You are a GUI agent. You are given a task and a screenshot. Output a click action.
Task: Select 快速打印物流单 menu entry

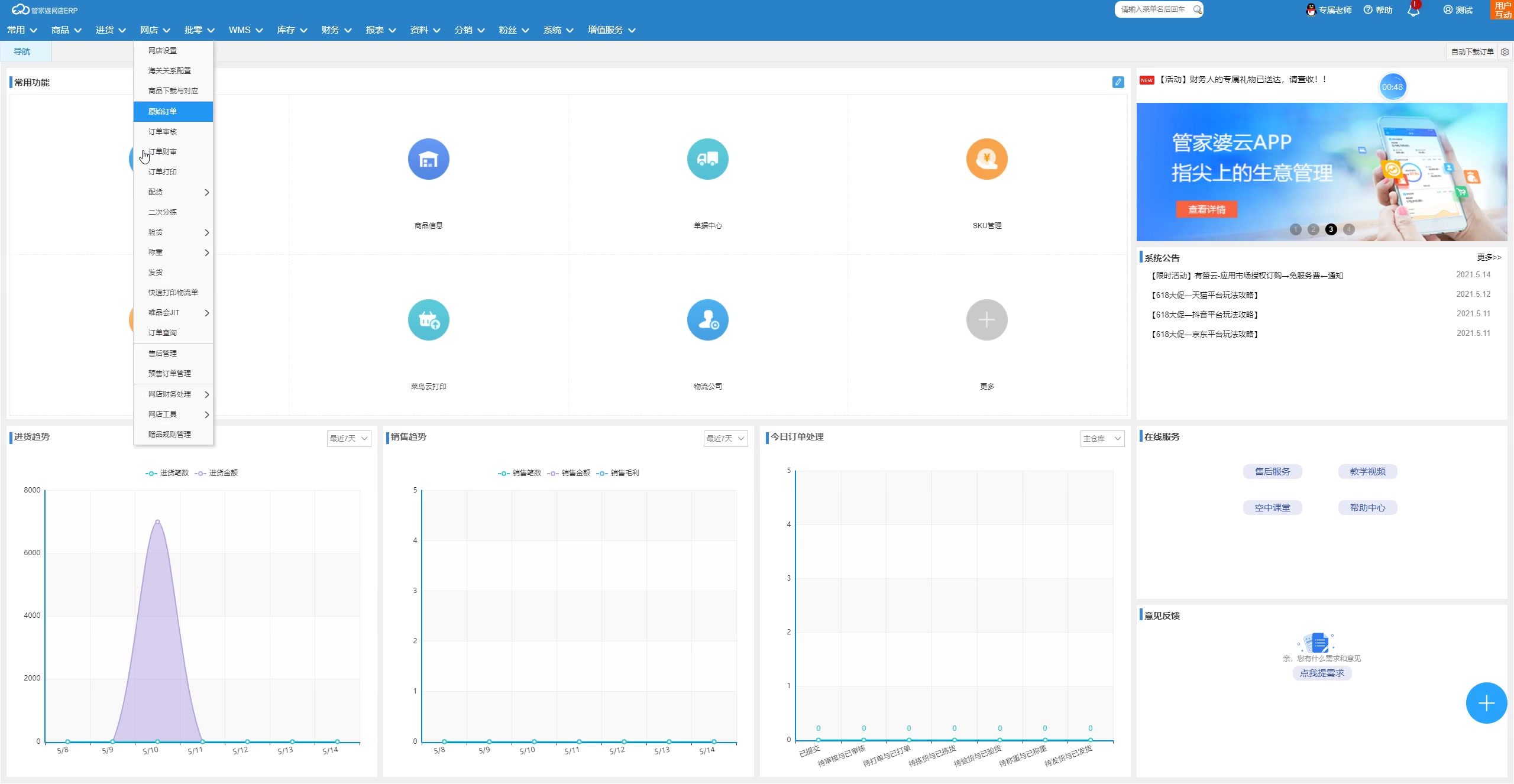(x=173, y=293)
